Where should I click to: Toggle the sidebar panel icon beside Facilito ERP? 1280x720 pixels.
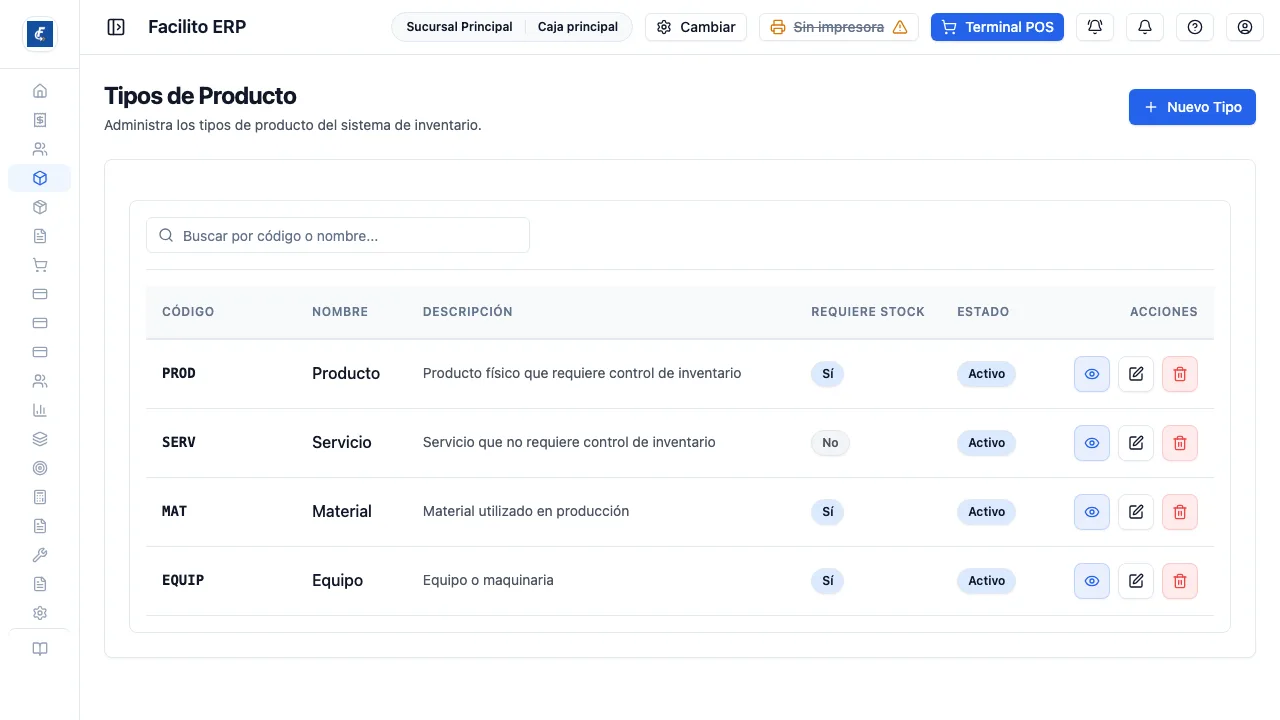pos(116,27)
